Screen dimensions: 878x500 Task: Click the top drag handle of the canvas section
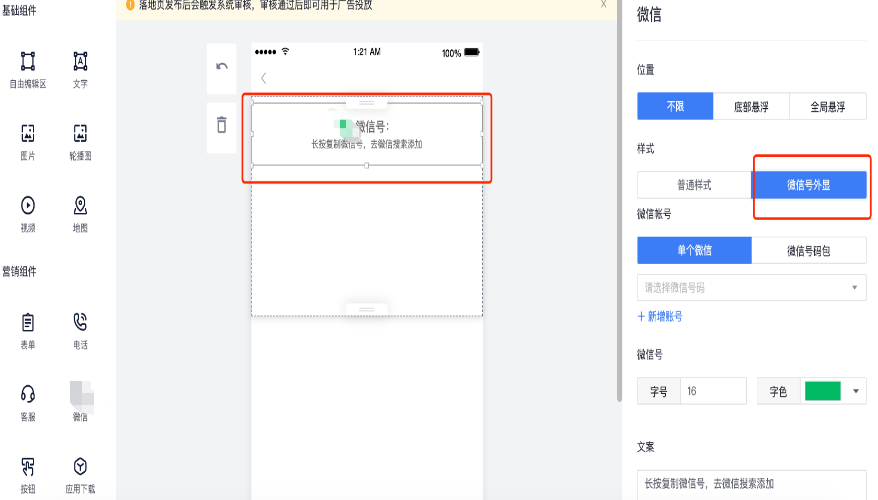coord(366,103)
